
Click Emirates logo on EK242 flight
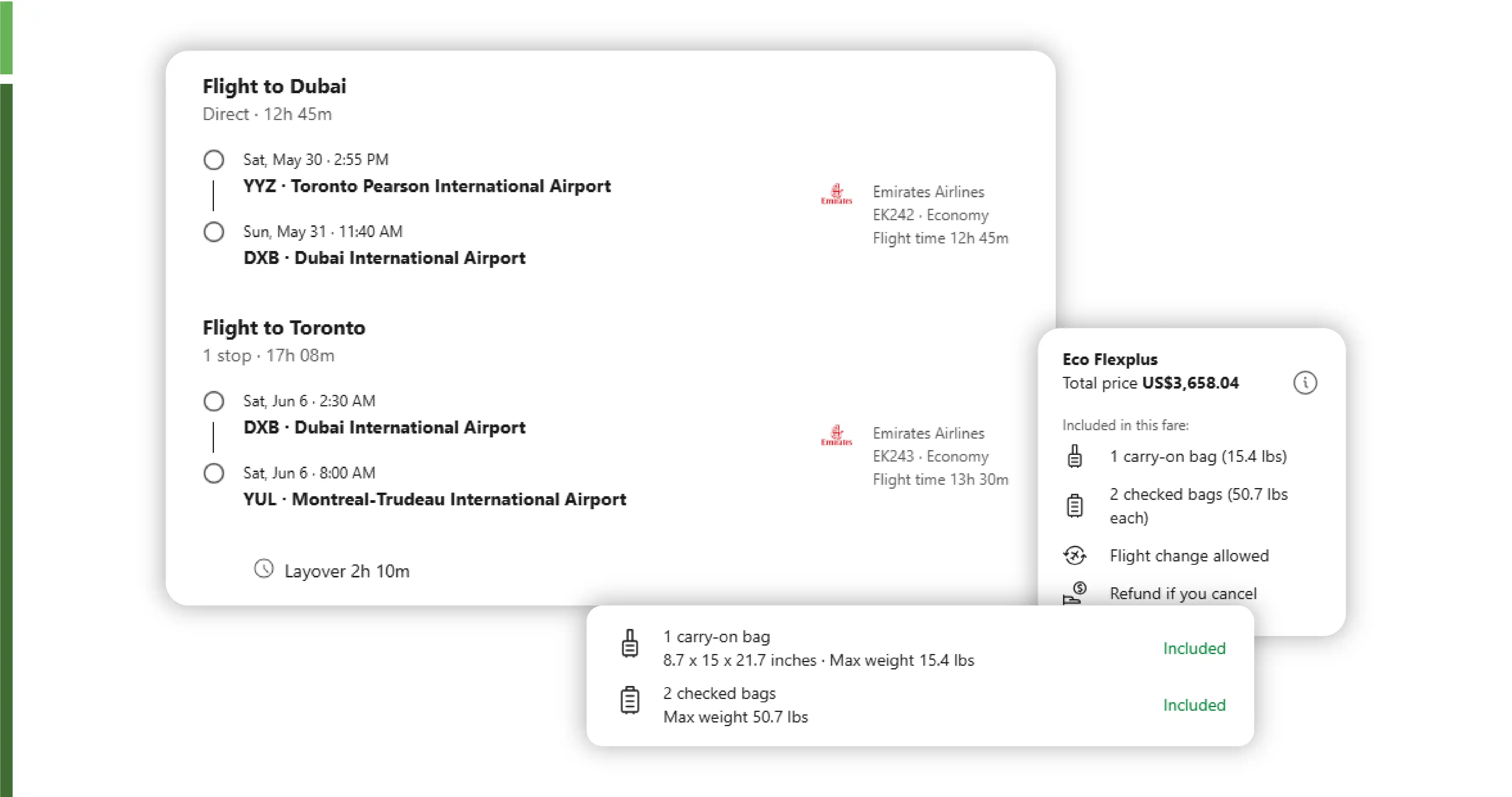pyautogui.click(x=836, y=194)
